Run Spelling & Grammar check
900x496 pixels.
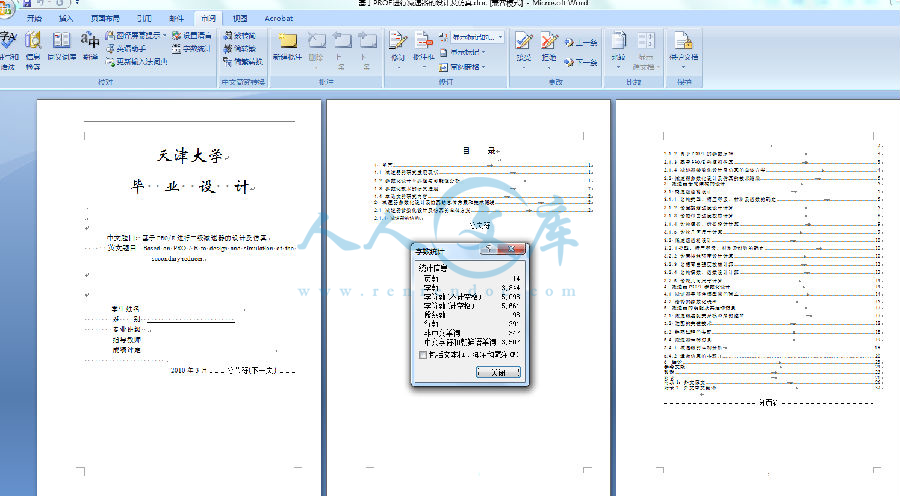point(8,50)
